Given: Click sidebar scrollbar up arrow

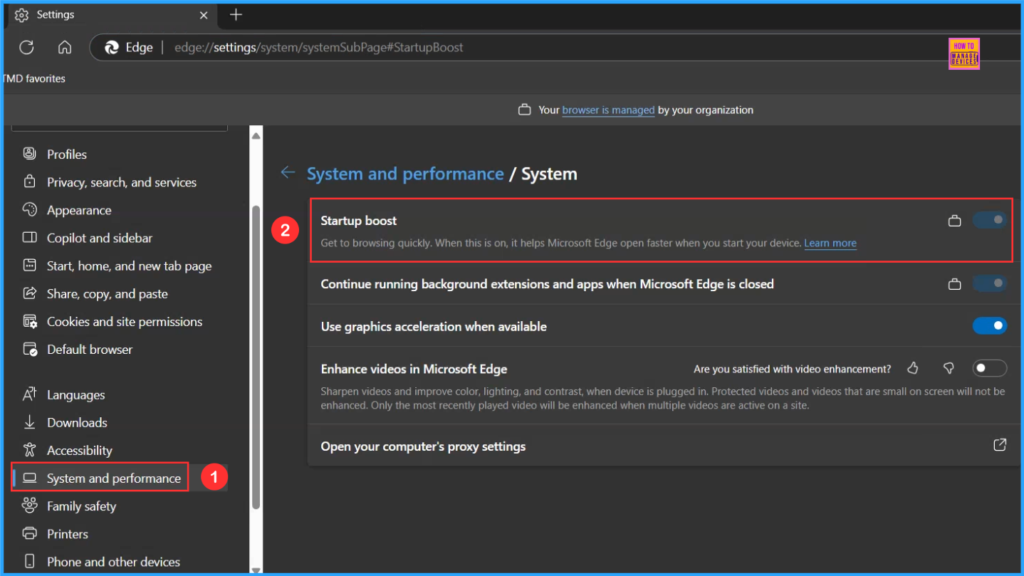Looking at the screenshot, I should [x=256, y=136].
